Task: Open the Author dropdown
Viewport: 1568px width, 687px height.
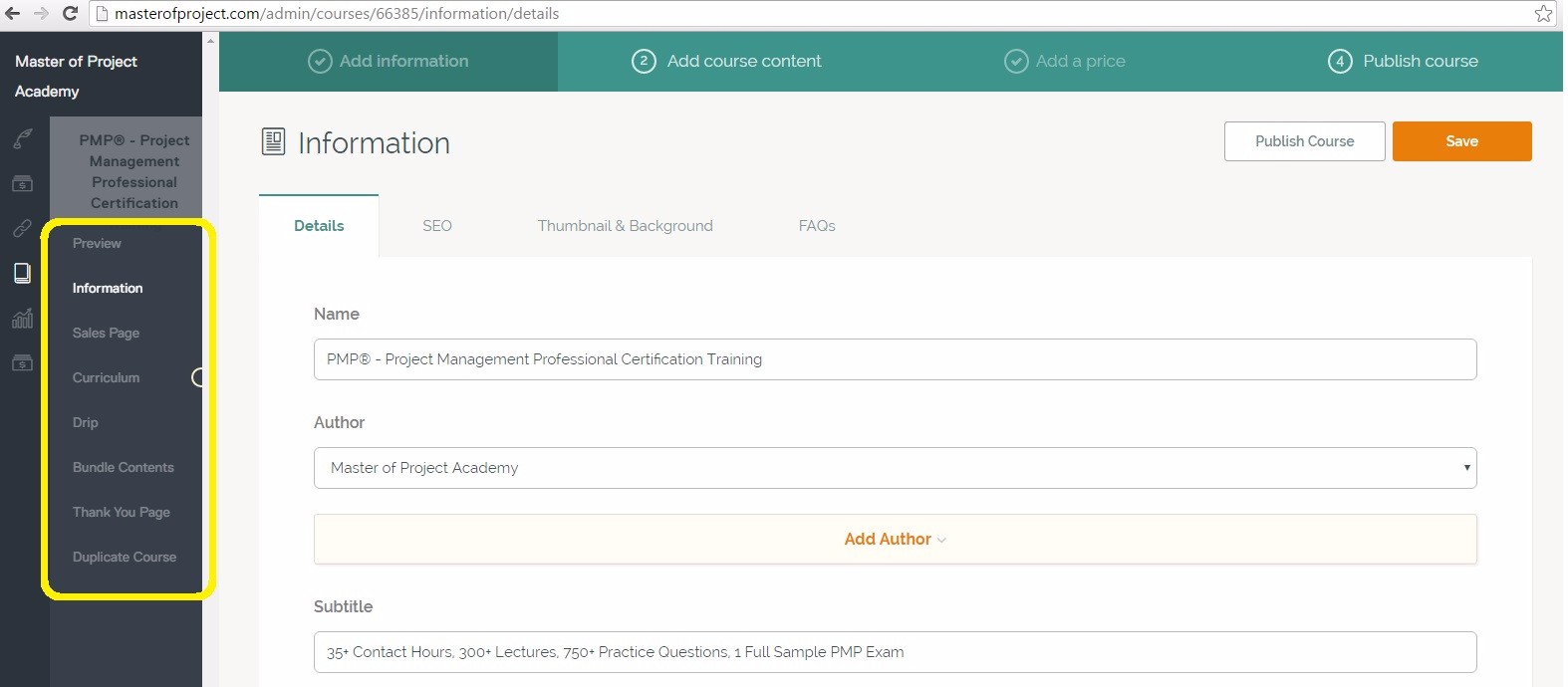Action: coord(895,468)
